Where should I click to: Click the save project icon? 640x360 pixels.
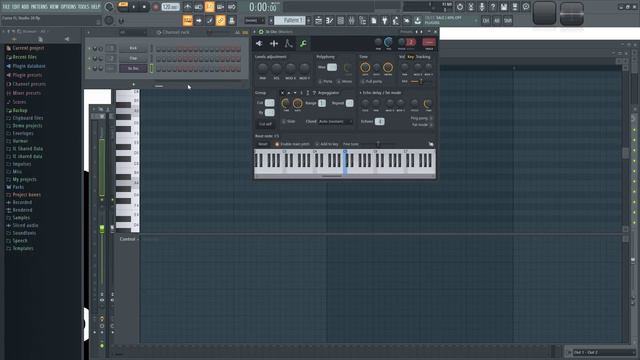504,7
